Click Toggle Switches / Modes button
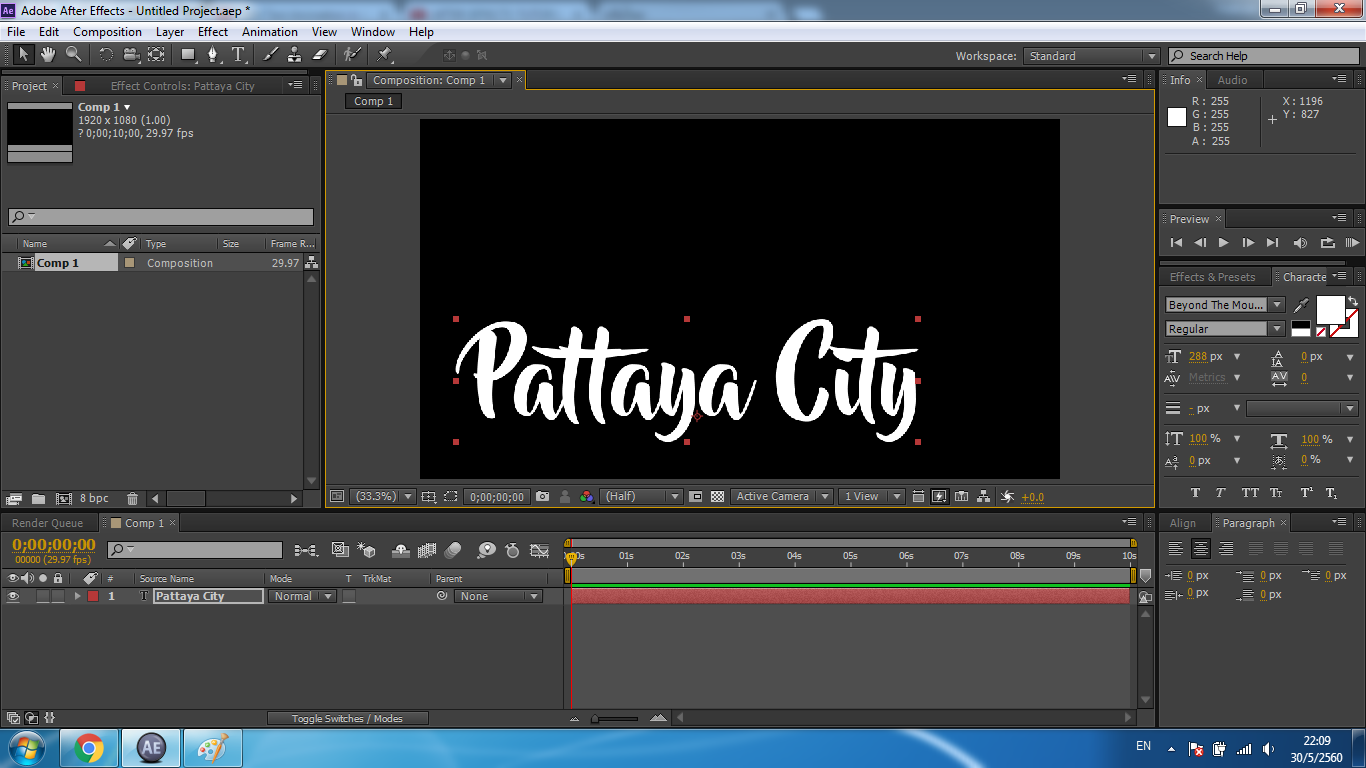Screen dimensions: 1366x768 347,718
